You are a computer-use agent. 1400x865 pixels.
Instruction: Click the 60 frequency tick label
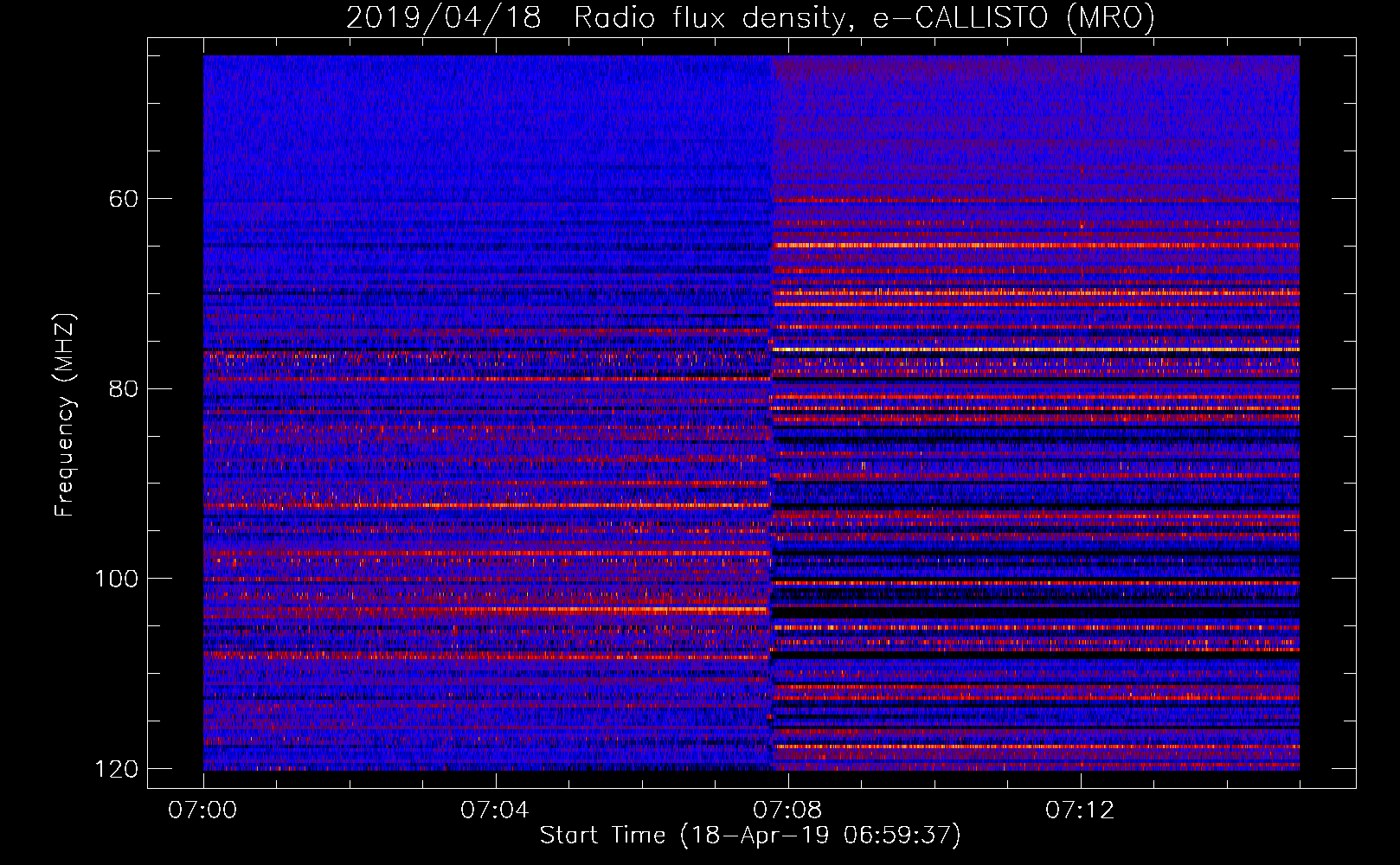(124, 199)
